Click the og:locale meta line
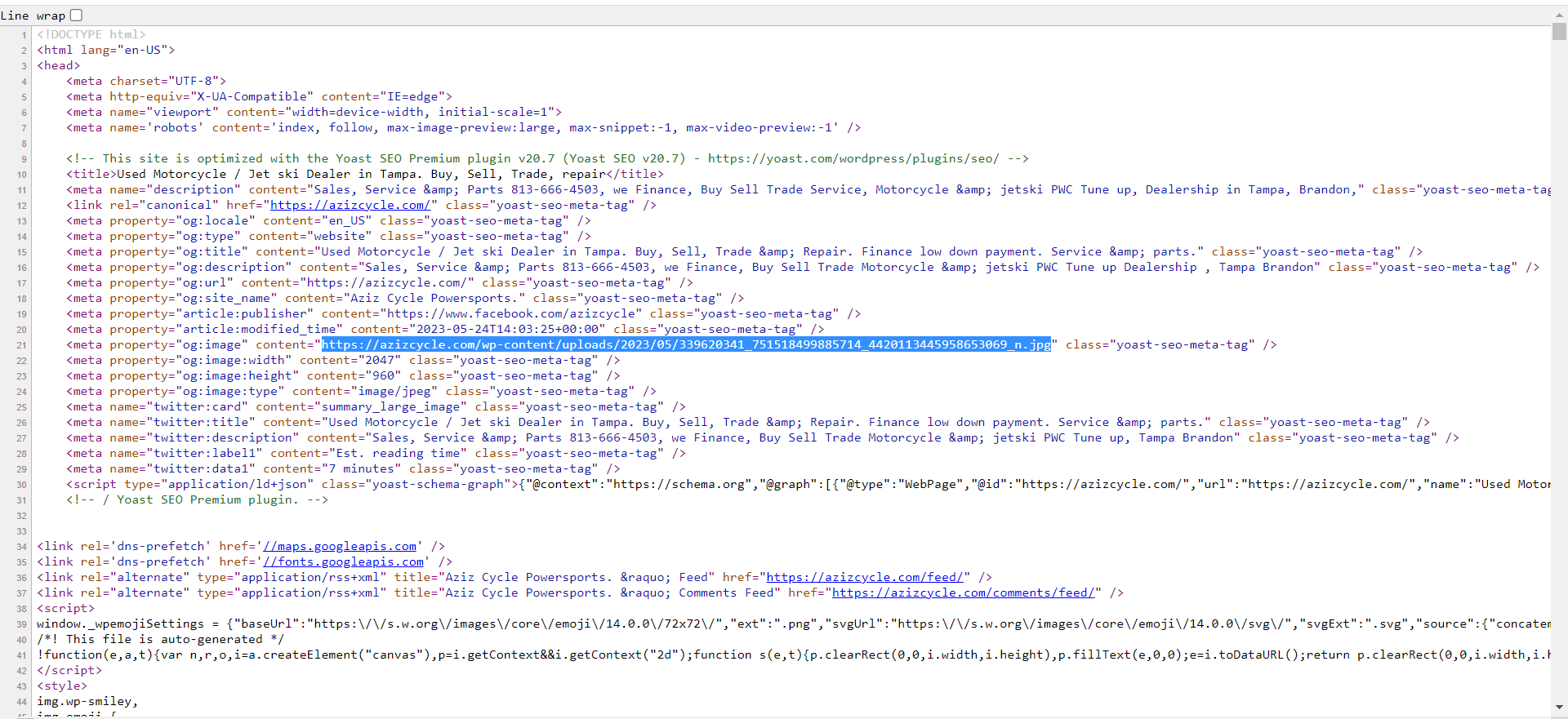This screenshot has width=1568, height=719. [328, 220]
